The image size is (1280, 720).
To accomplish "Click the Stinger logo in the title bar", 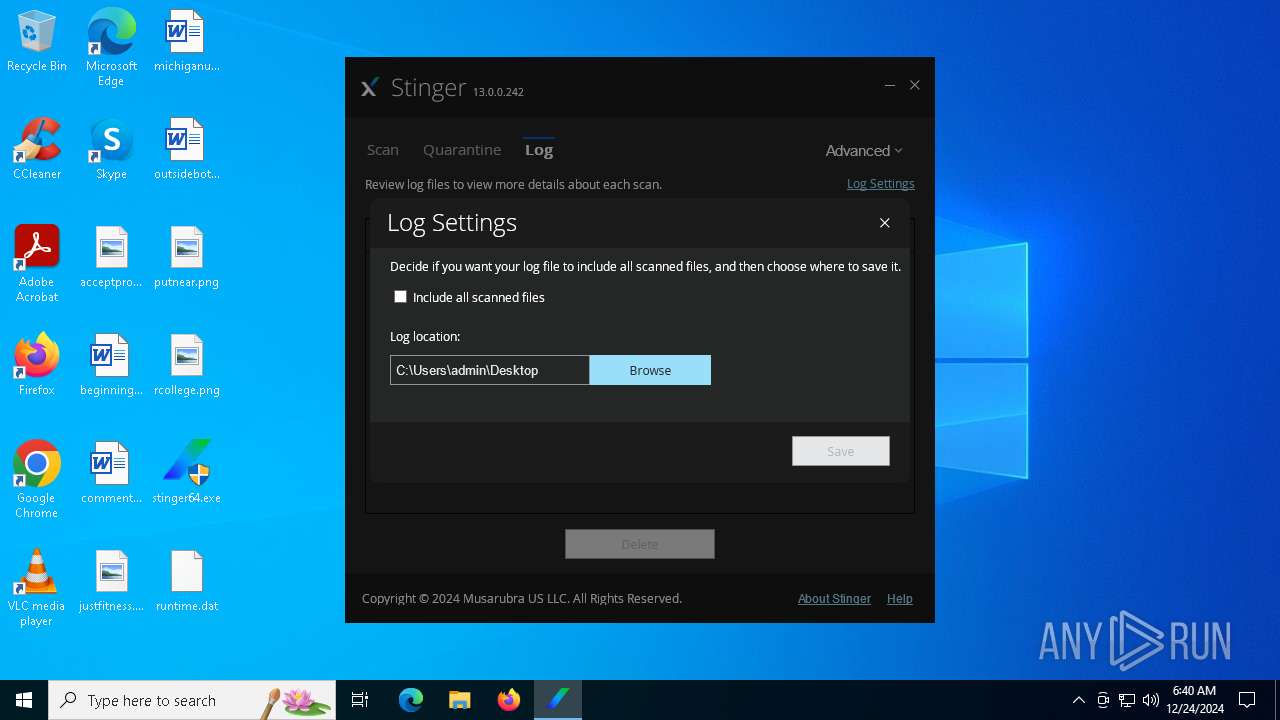I will 370,88.
